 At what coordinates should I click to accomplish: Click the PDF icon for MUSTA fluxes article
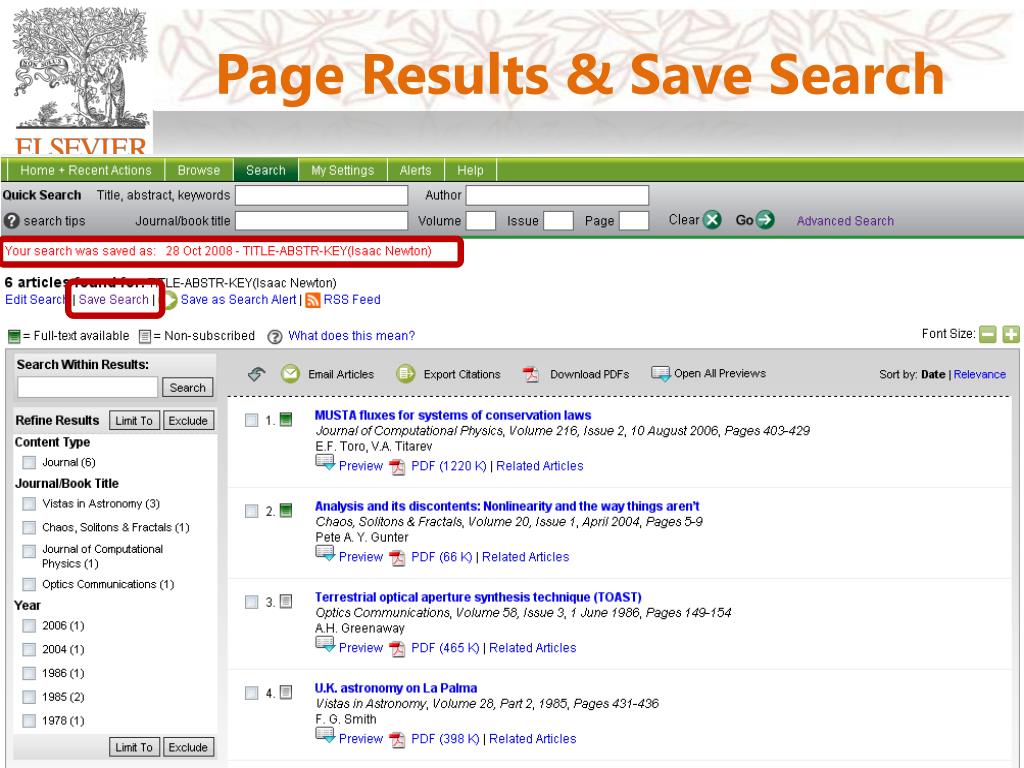[397, 467]
